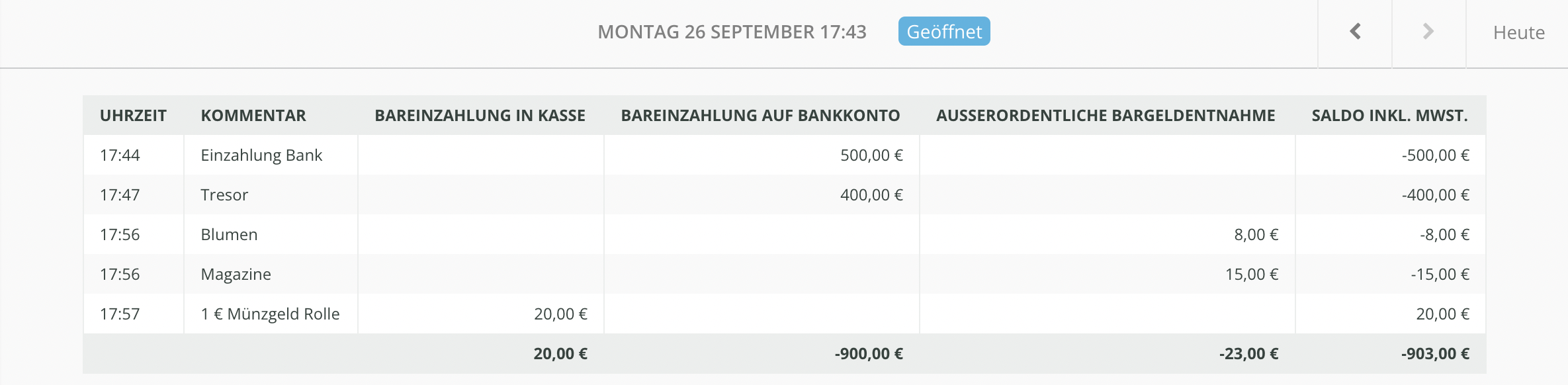Click the Heute button

(x=1518, y=32)
